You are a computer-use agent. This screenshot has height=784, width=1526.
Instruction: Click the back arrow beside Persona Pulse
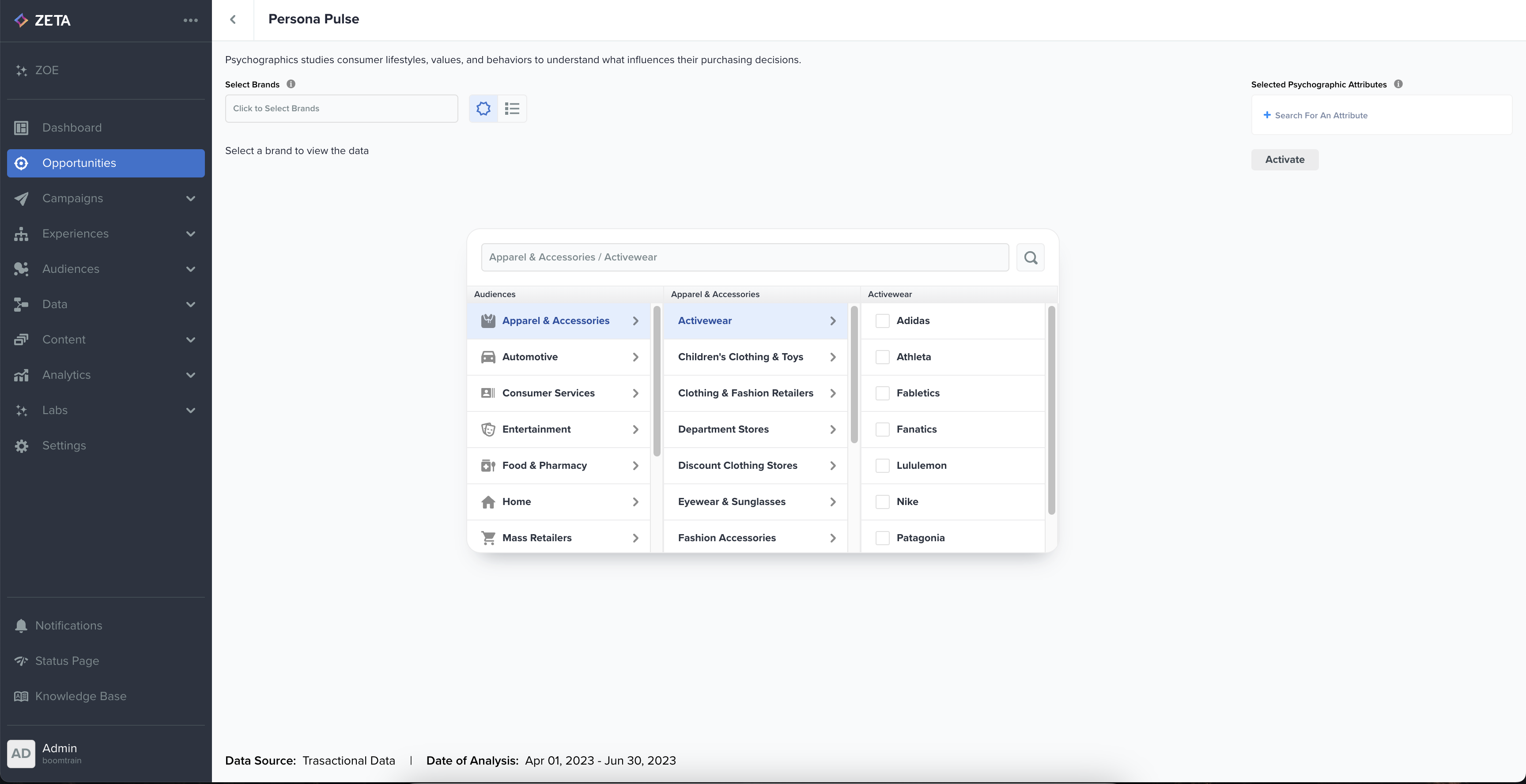pos(233,19)
